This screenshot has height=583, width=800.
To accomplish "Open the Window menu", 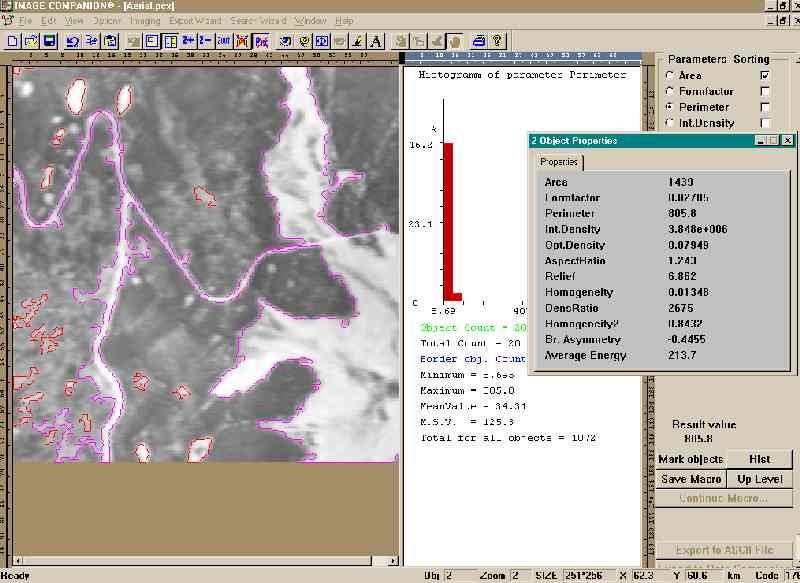I will pyautogui.click(x=310, y=20).
